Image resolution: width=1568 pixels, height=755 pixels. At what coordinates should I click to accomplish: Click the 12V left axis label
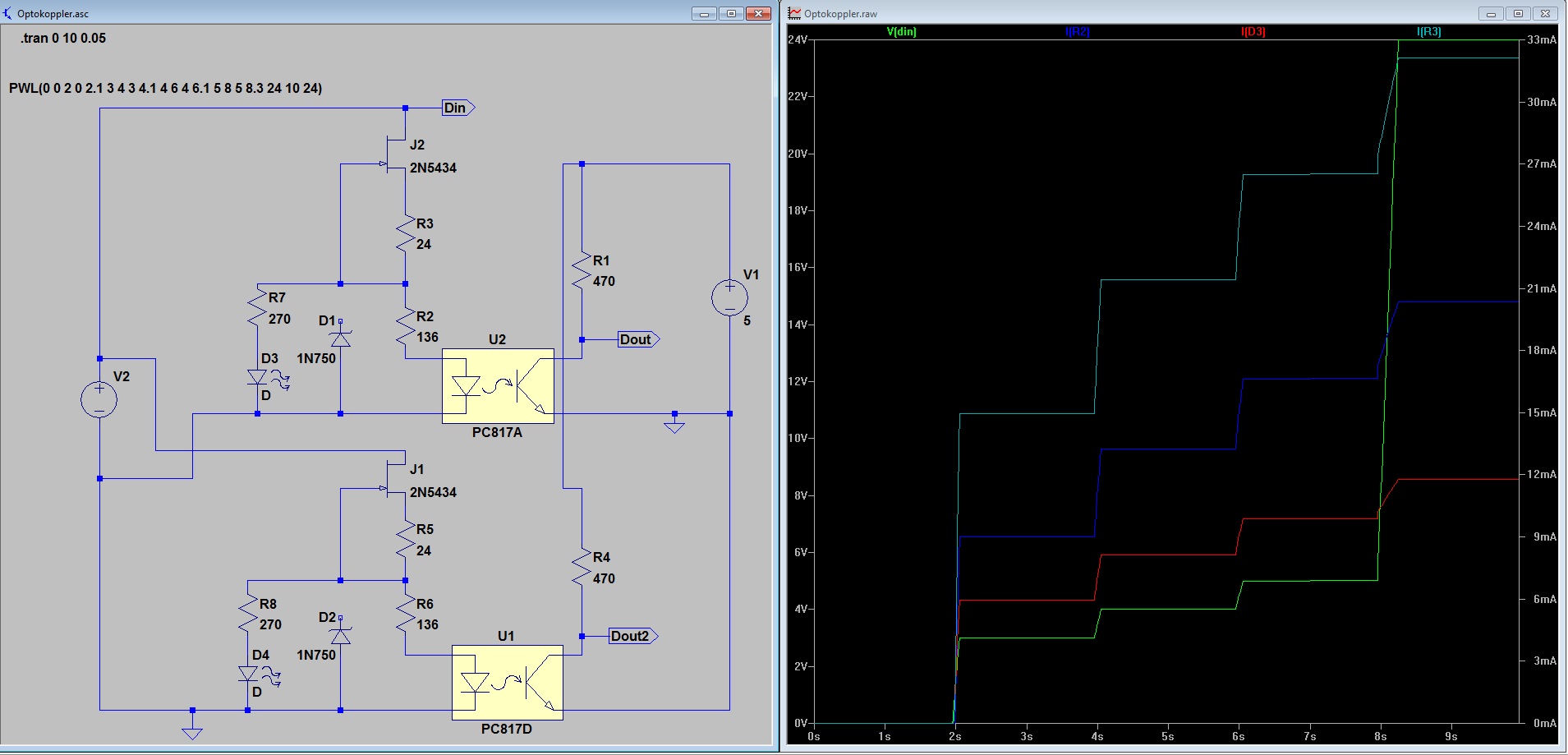798,381
